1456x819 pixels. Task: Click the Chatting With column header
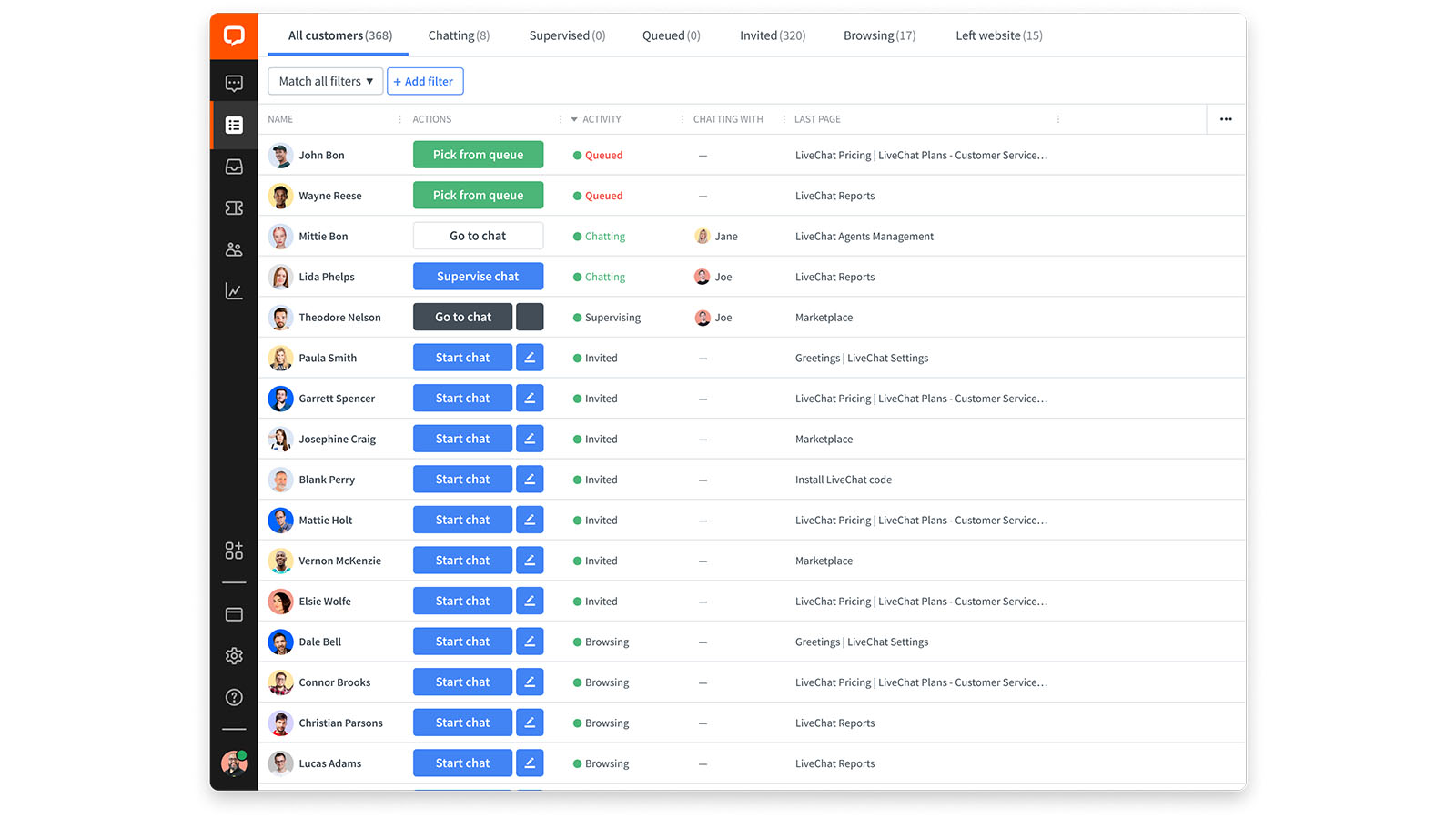click(x=728, y=119)
